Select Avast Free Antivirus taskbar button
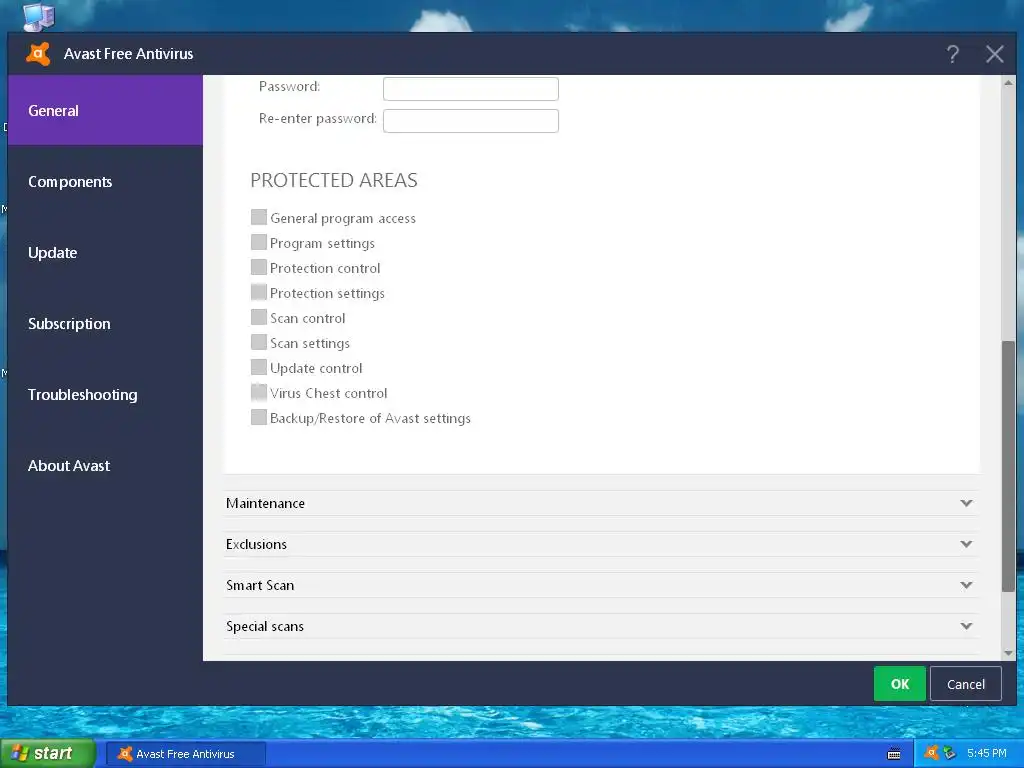This screenshot has height=768, width=1024. [186, 754]
